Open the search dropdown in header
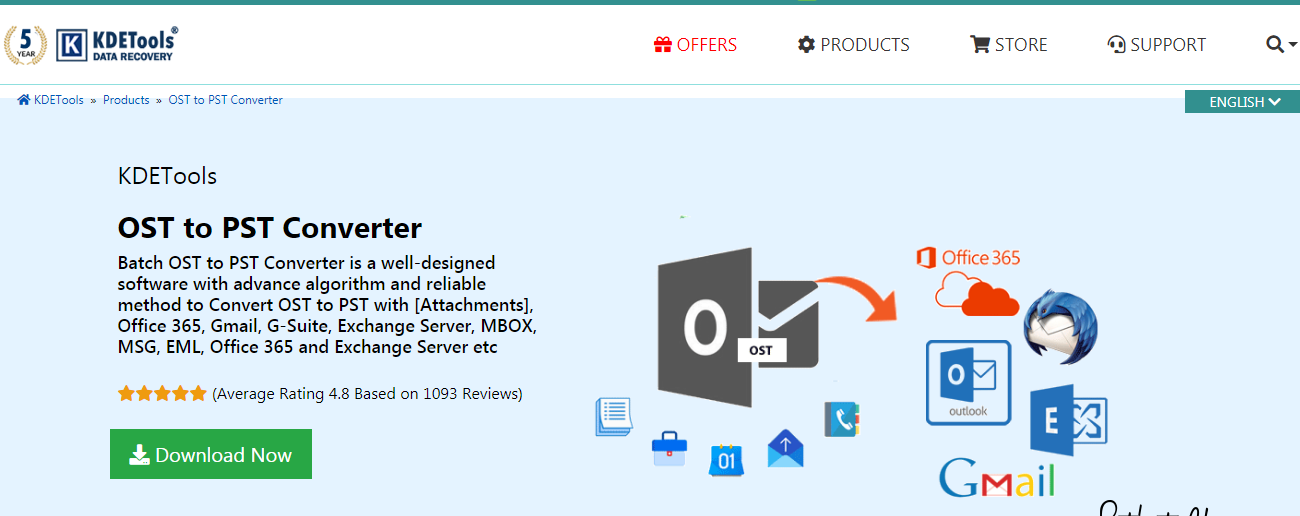Viewport: 1300px width, 516px height. point(1280,45)
